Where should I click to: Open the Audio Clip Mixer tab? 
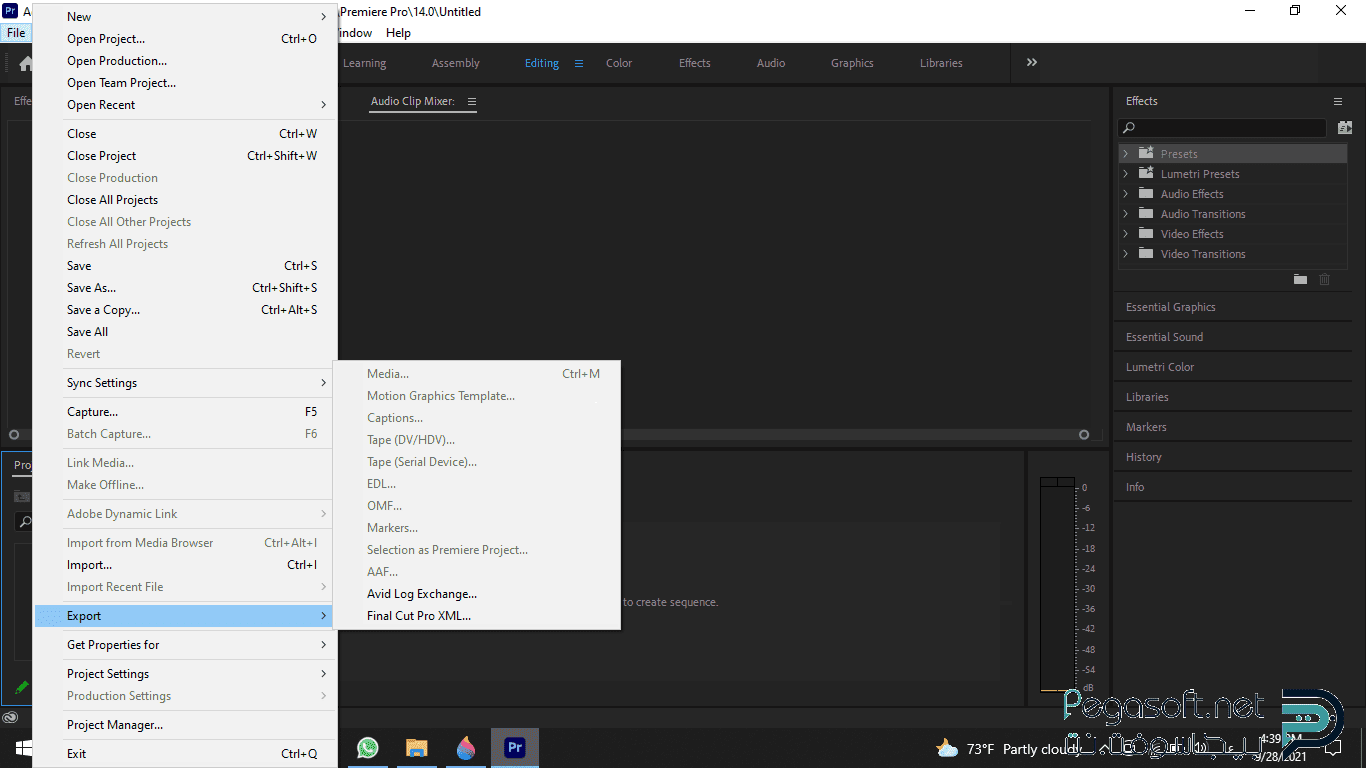[413, 101]
